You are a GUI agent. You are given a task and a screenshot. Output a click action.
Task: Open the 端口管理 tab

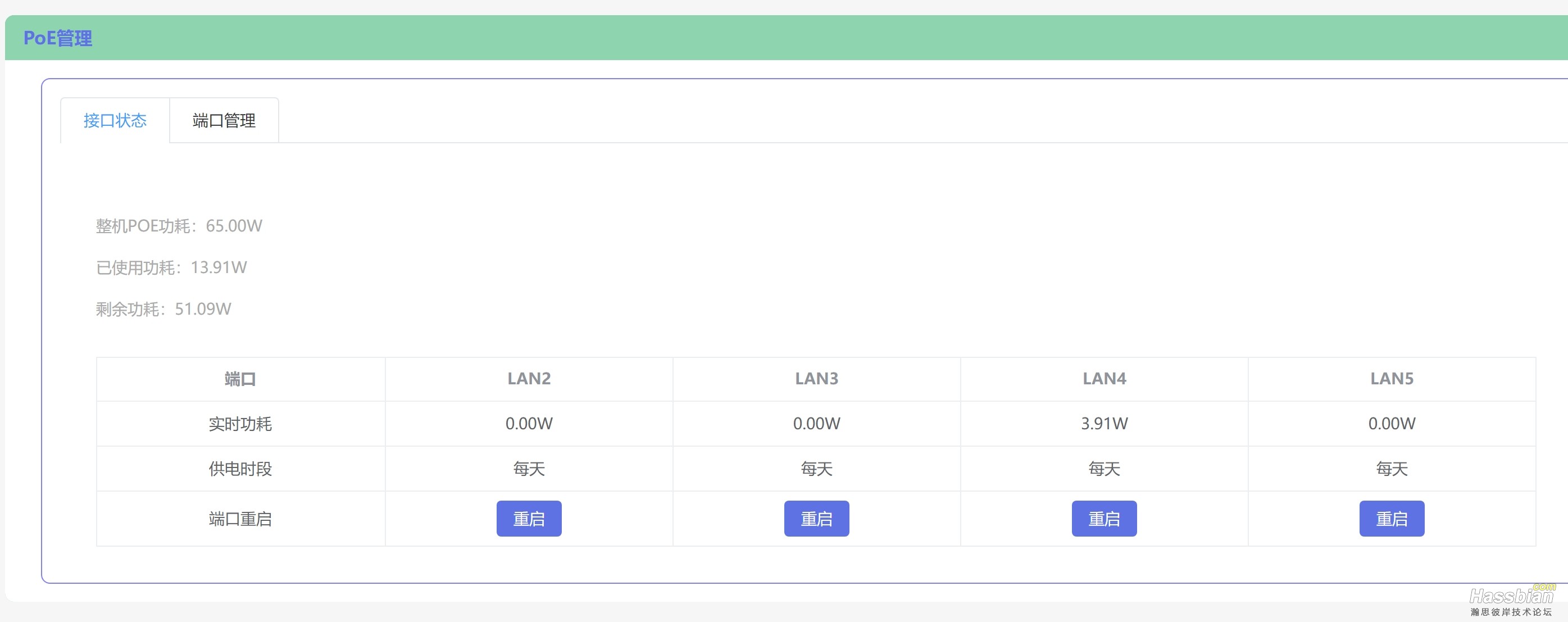[x=224, y=120]
